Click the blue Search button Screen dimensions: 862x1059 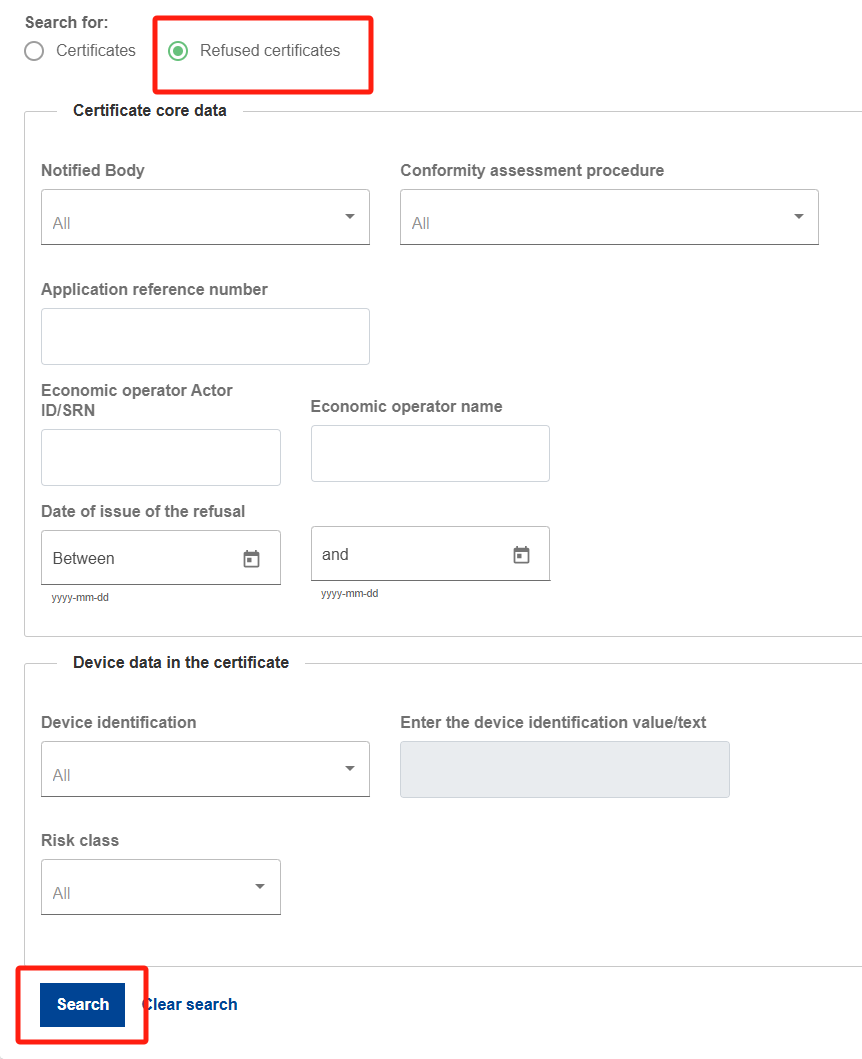tap(82, 1004)
